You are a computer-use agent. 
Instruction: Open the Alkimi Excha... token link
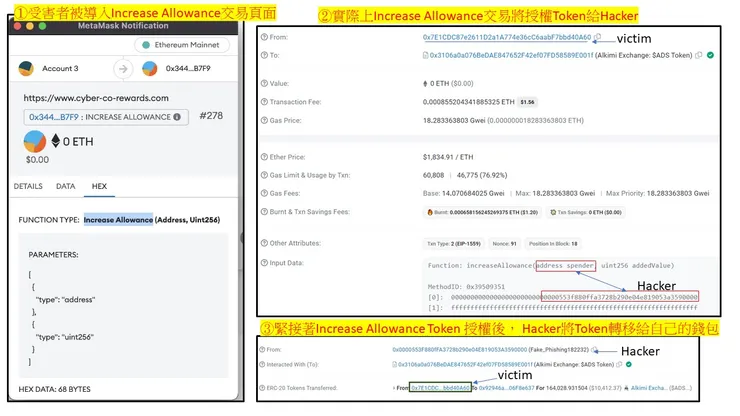click(x=648, y=388)
